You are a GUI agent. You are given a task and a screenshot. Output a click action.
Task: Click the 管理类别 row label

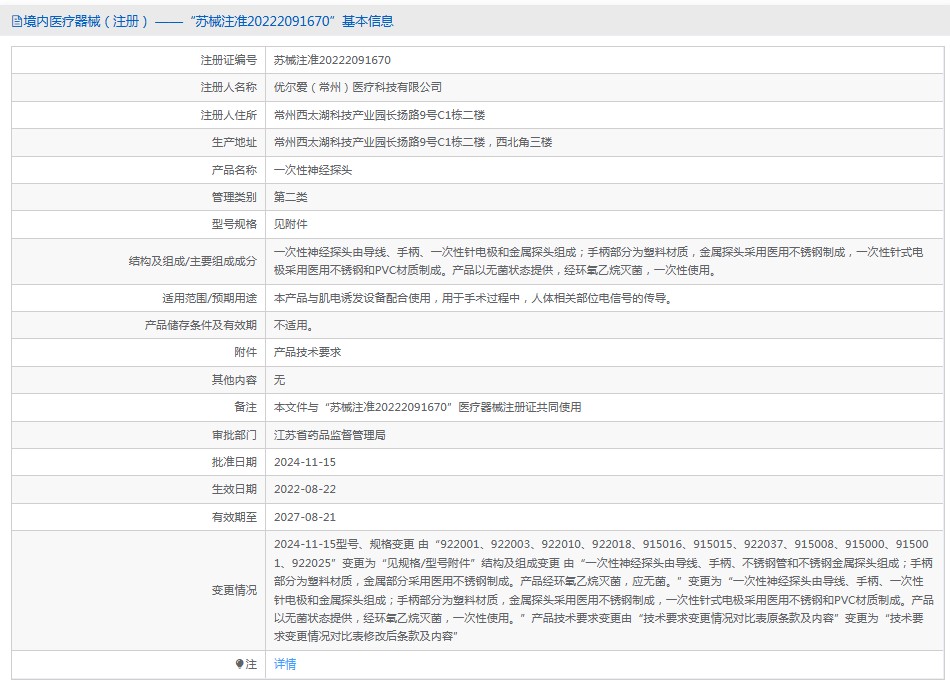[x=234, y=197]
